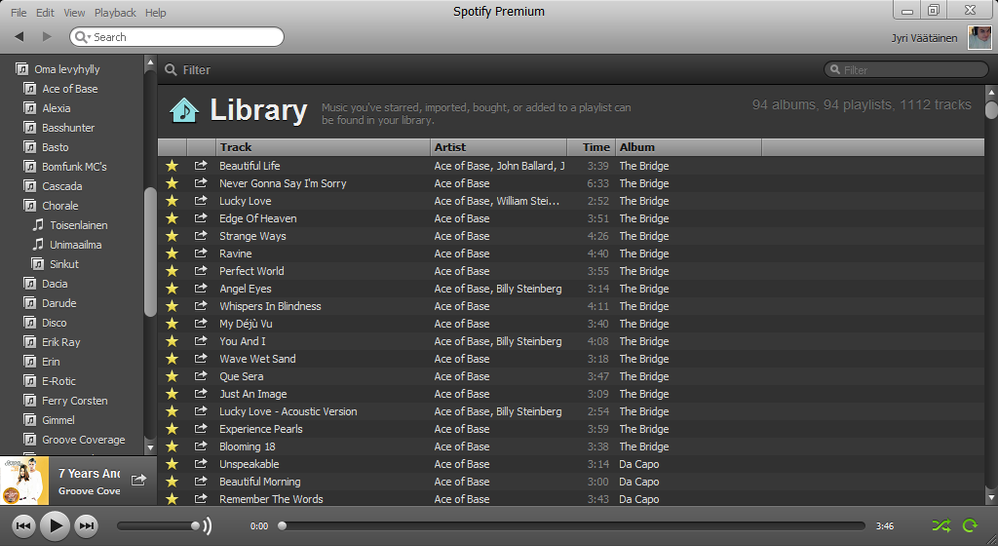The width and height of the screenshot is (998, 546).
Task: Unstar the Blooming 18 track
Action: click(172, 447)
